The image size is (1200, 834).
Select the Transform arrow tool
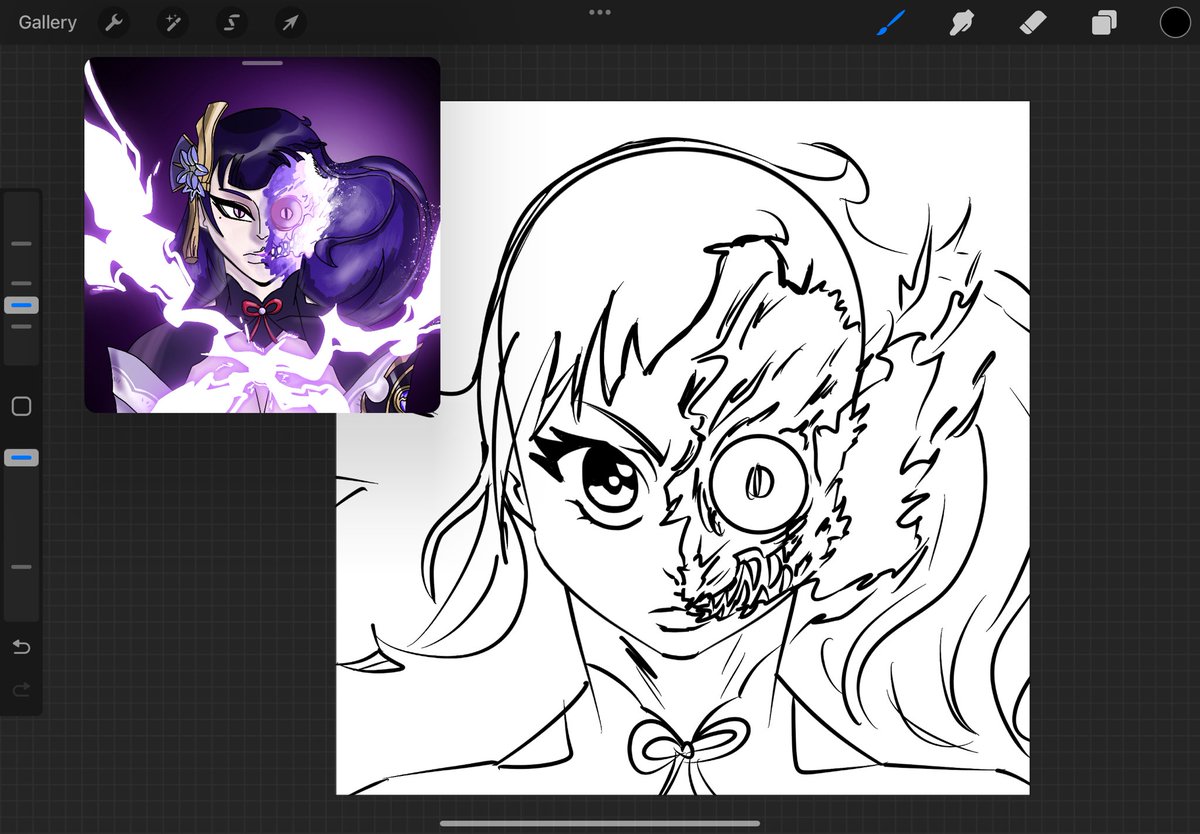(290, 22)
